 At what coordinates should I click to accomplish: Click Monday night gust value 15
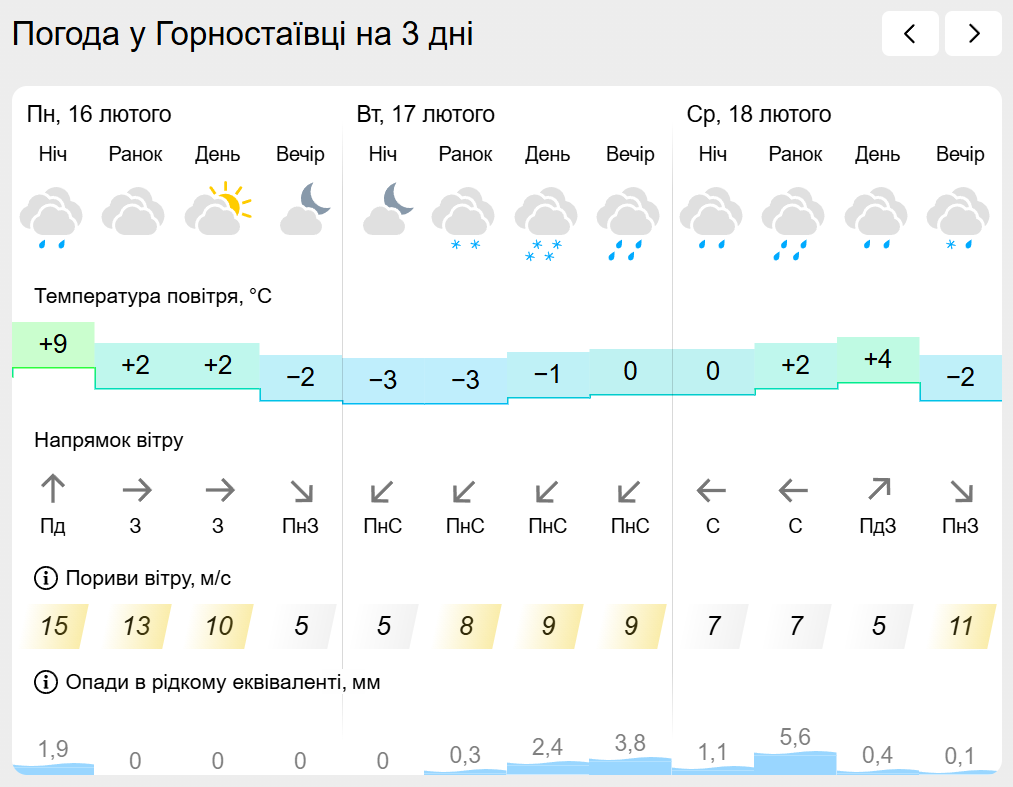click(x=55, y=627)
